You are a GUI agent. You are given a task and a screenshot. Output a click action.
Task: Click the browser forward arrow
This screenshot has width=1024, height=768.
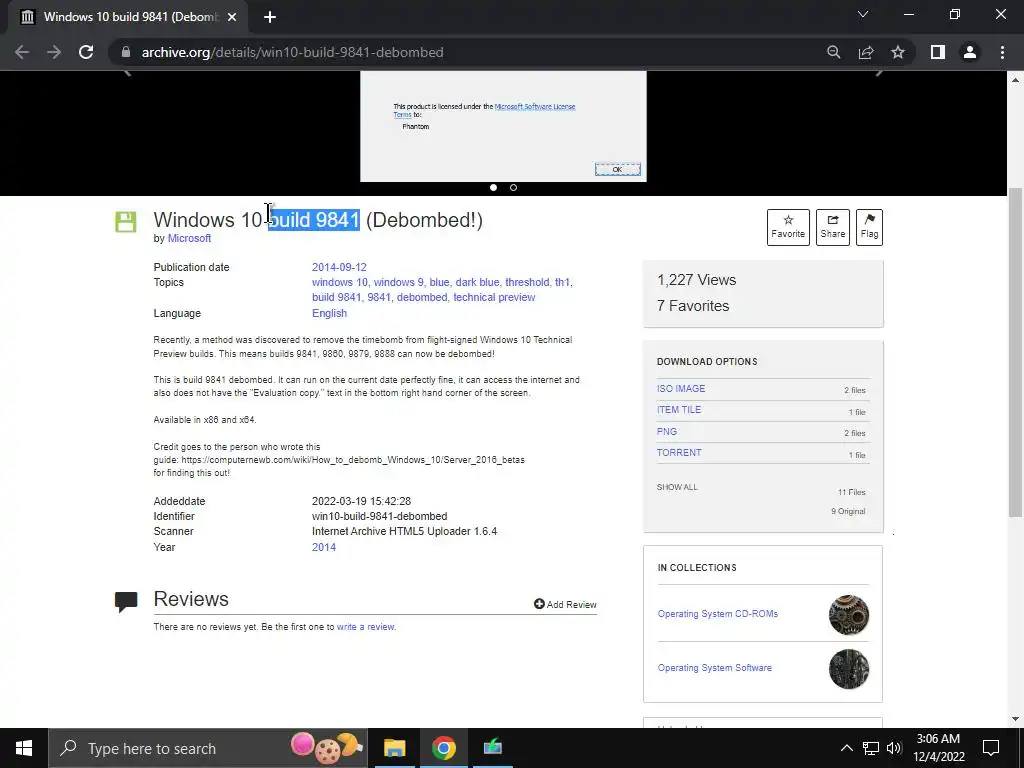pos(54,52)
